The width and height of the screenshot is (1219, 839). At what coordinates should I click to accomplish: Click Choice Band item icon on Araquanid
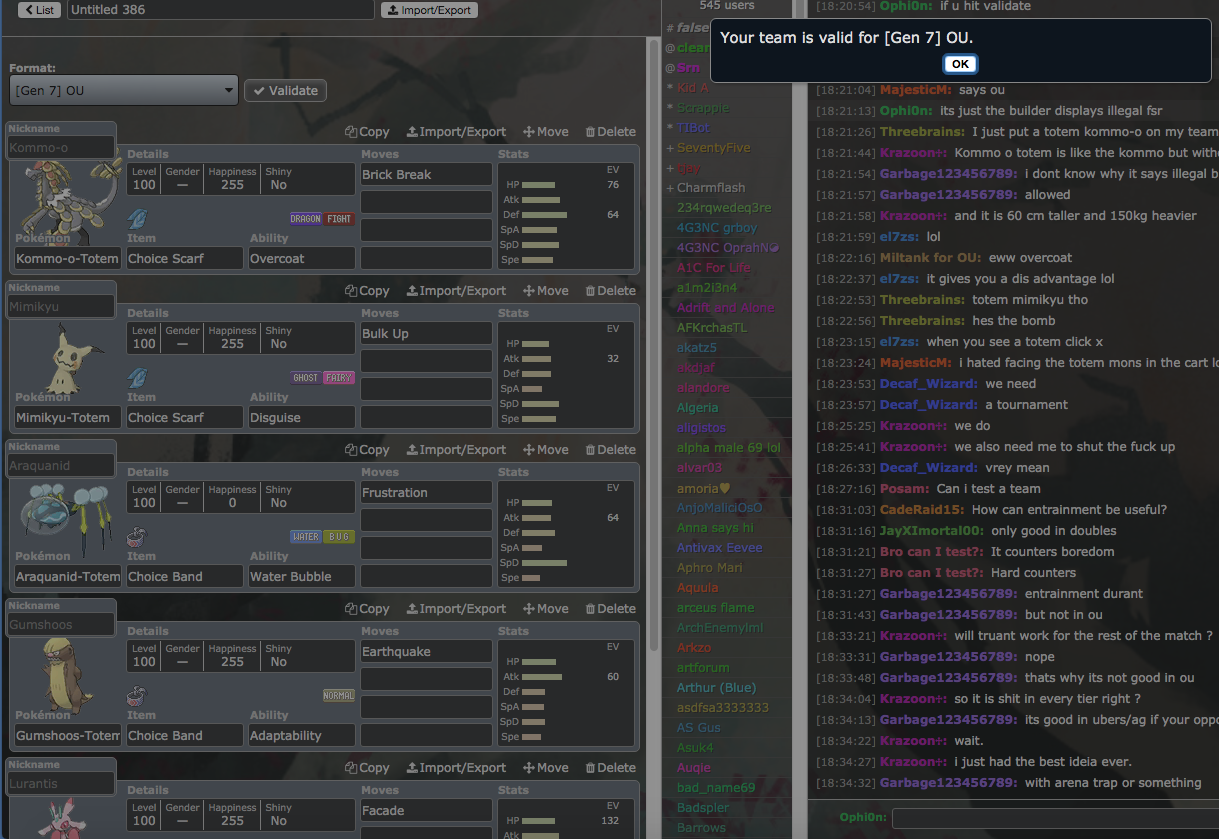click(137, 536)
